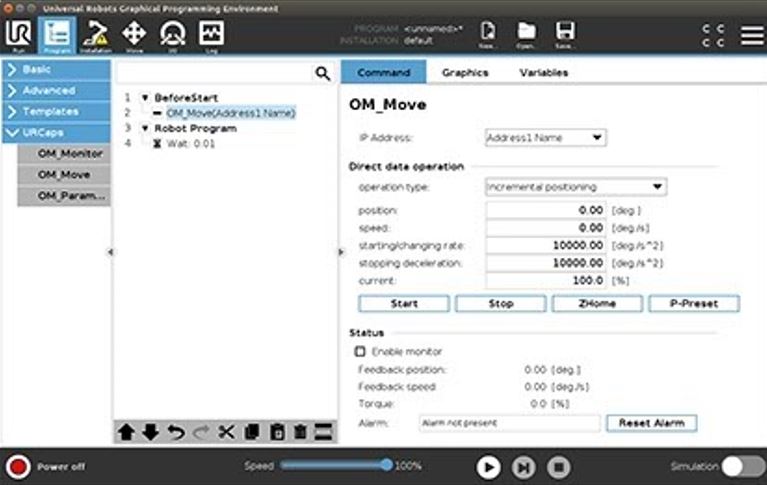This screenshot has width=767, height=485.
Task: Open the Log tab icon
Action: pyautogui.click(x=211, y=34)
